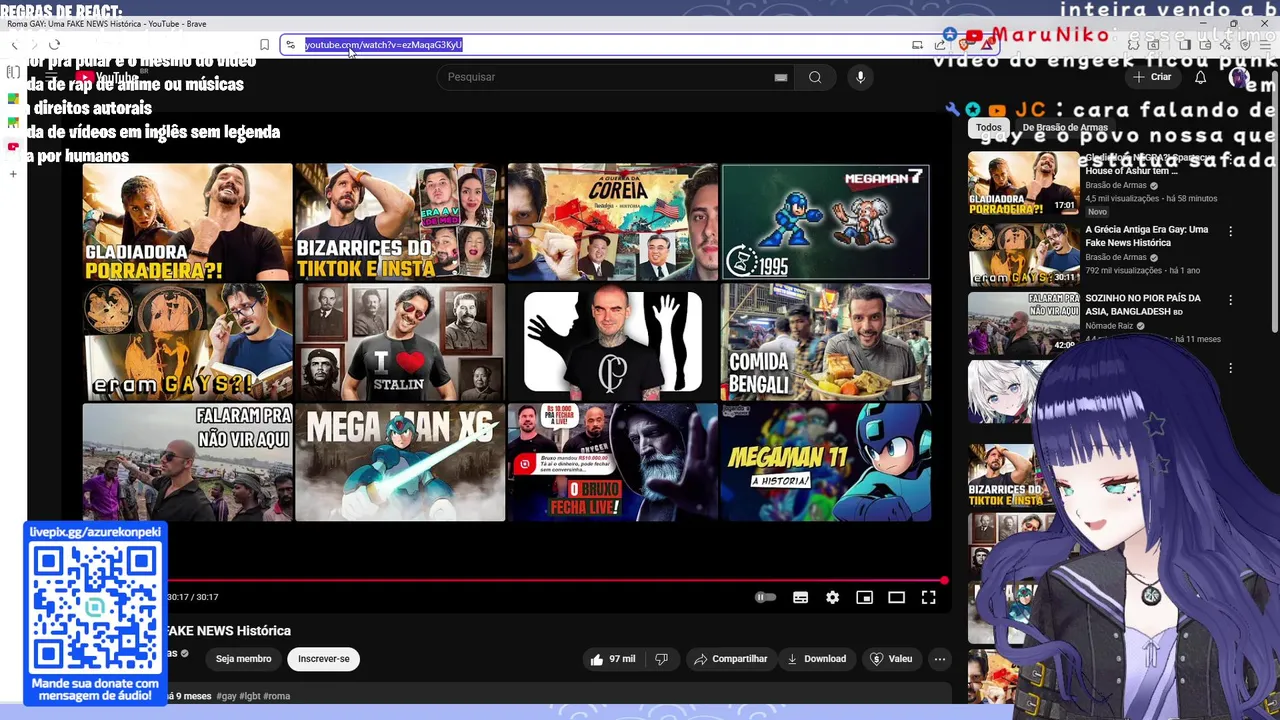Open the Brave hamburger main menu
This screenshot has width=1280, height=720.
(1265, 45)
